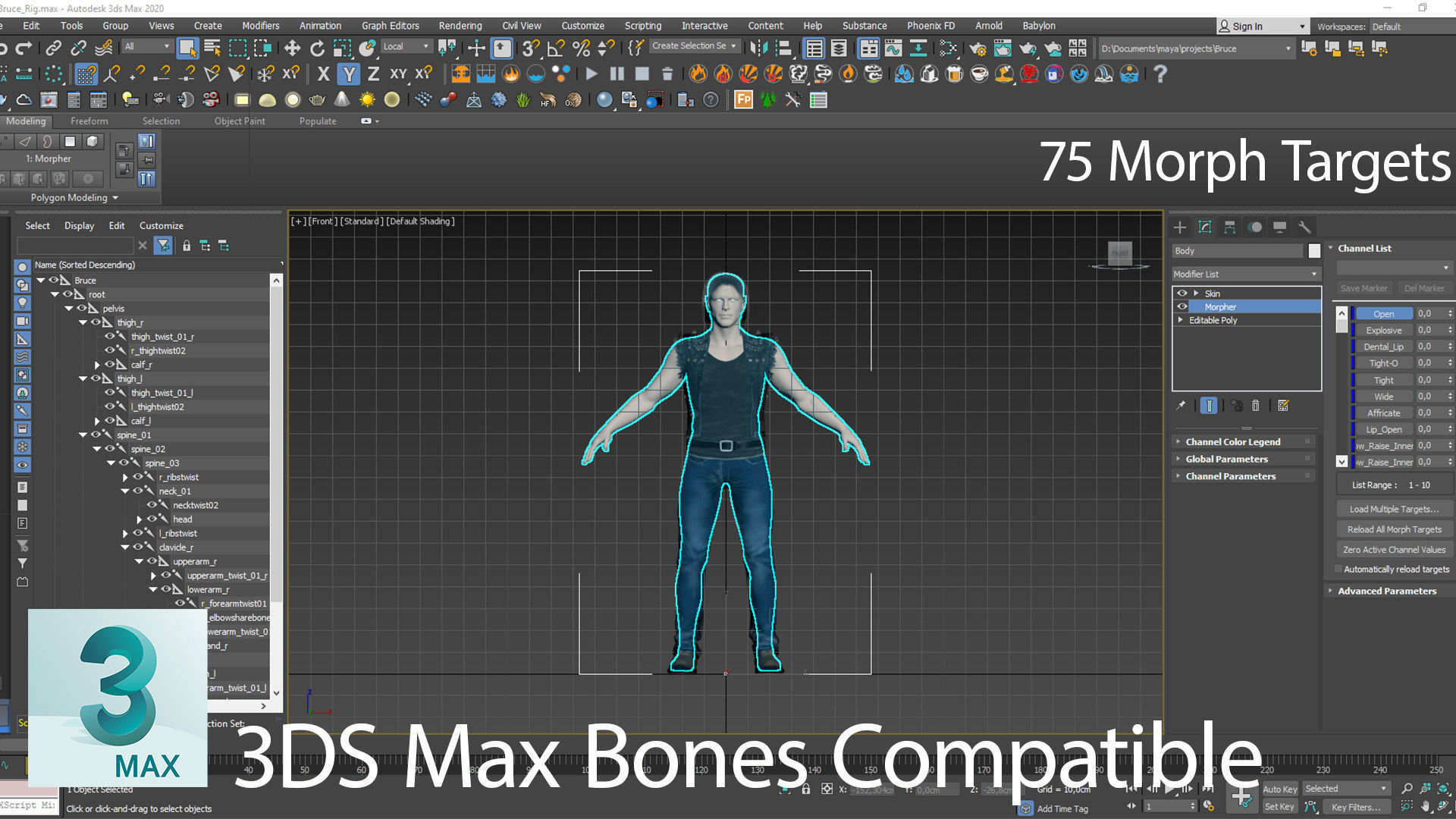
Task: Click Configure Modifier Sets icon
Action: (x=1283, y=406)
